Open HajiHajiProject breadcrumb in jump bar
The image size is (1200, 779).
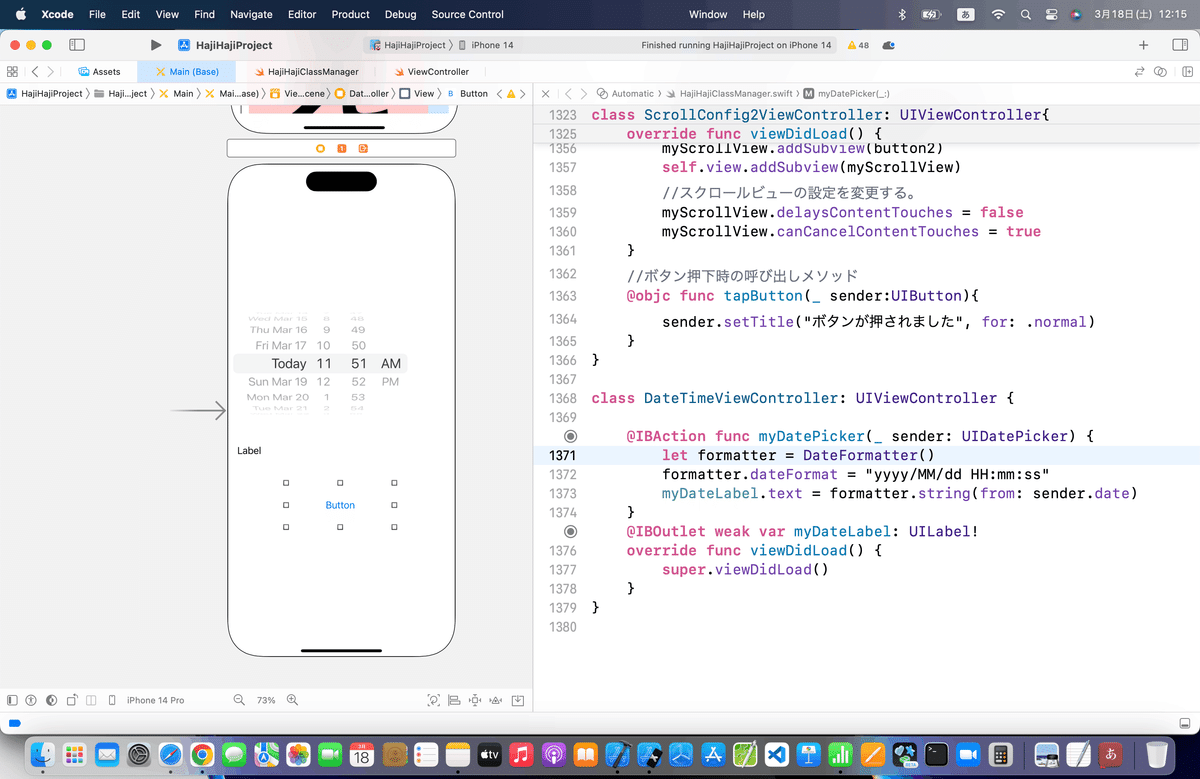pyautogui.click(x=44, y=93)
